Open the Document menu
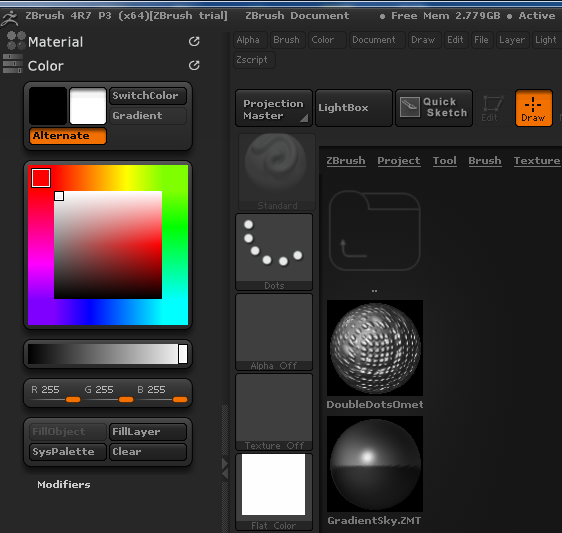 pyautogui.click(x=377, y=40)
